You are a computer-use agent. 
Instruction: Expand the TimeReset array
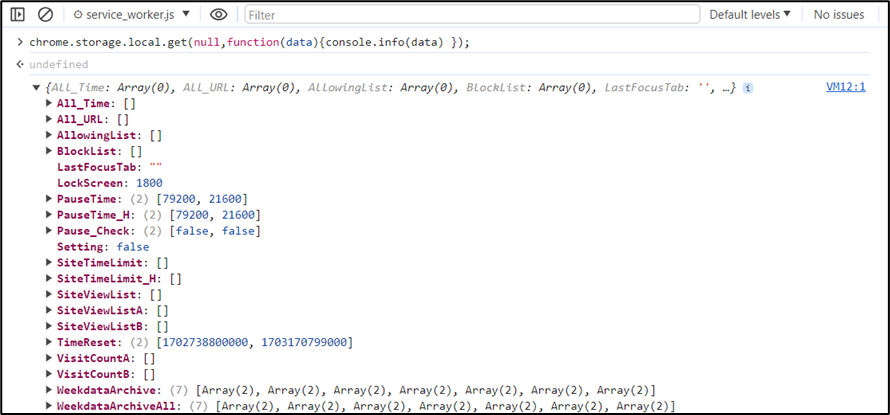click(x=49, y=342)
